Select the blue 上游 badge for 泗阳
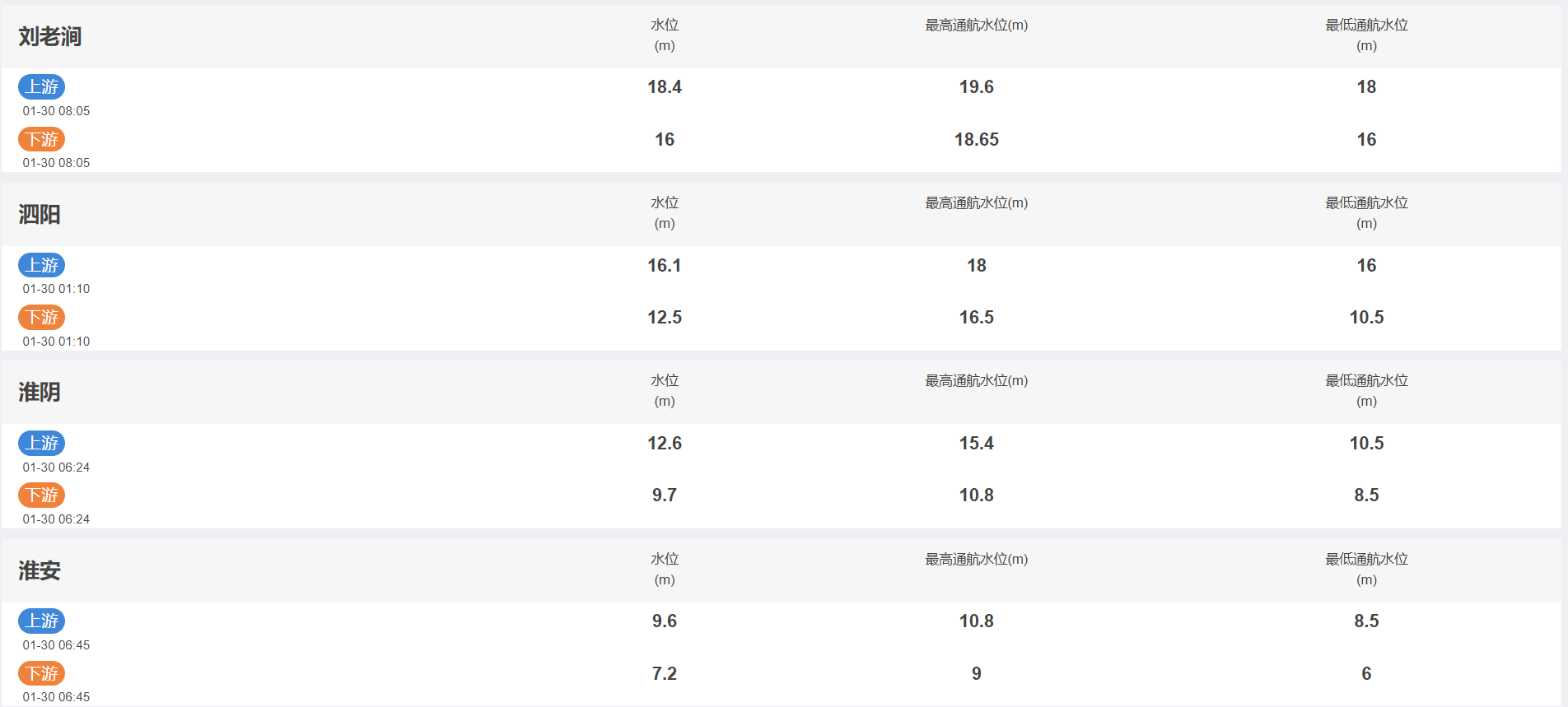 (42, 265)
